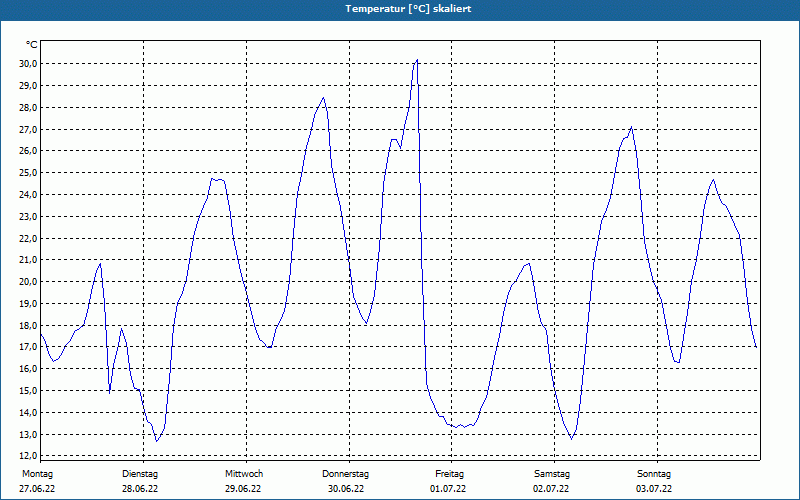Click the Mittwoch day label
This screenshot has height=500, width=800.
[244, 474]
